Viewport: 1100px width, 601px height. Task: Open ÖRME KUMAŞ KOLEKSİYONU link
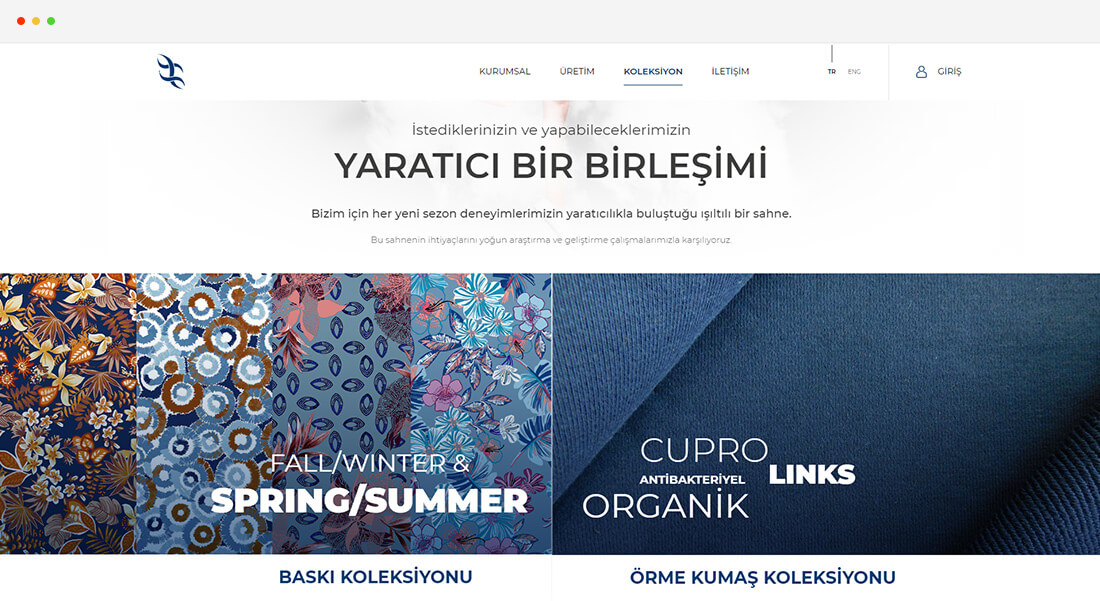point(763,577)
